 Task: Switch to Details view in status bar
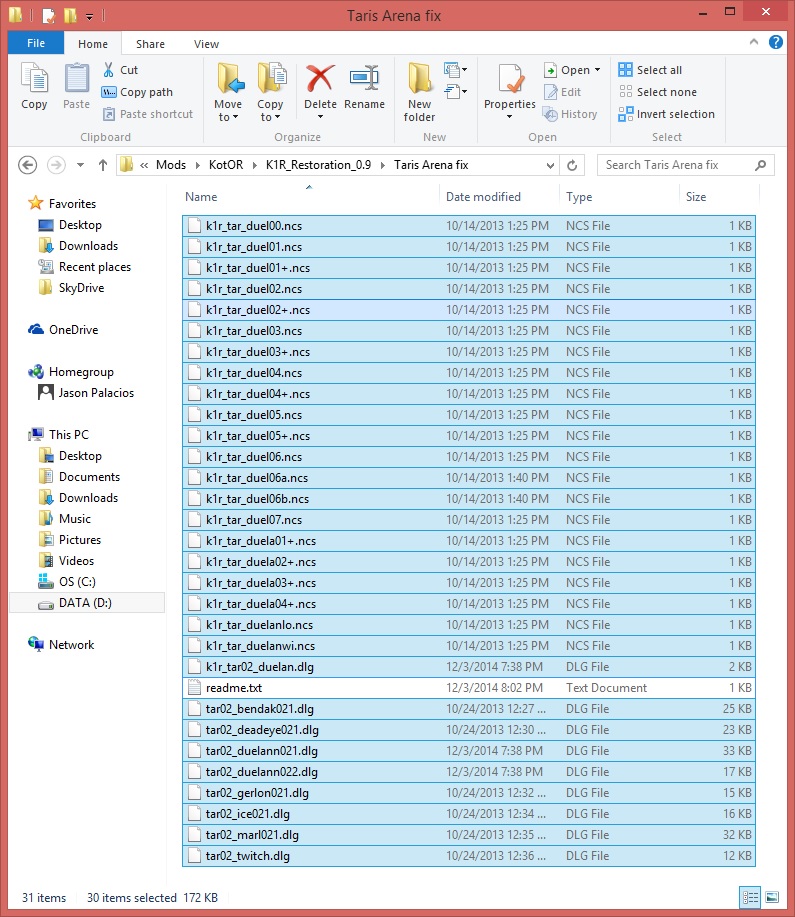(x=751, y=897)
